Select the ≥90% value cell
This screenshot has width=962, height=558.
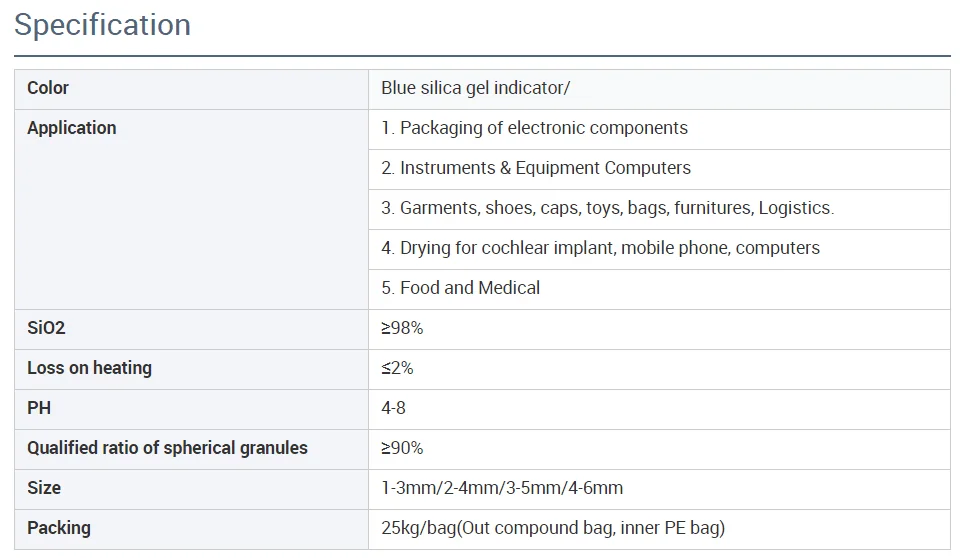point(402,448)
